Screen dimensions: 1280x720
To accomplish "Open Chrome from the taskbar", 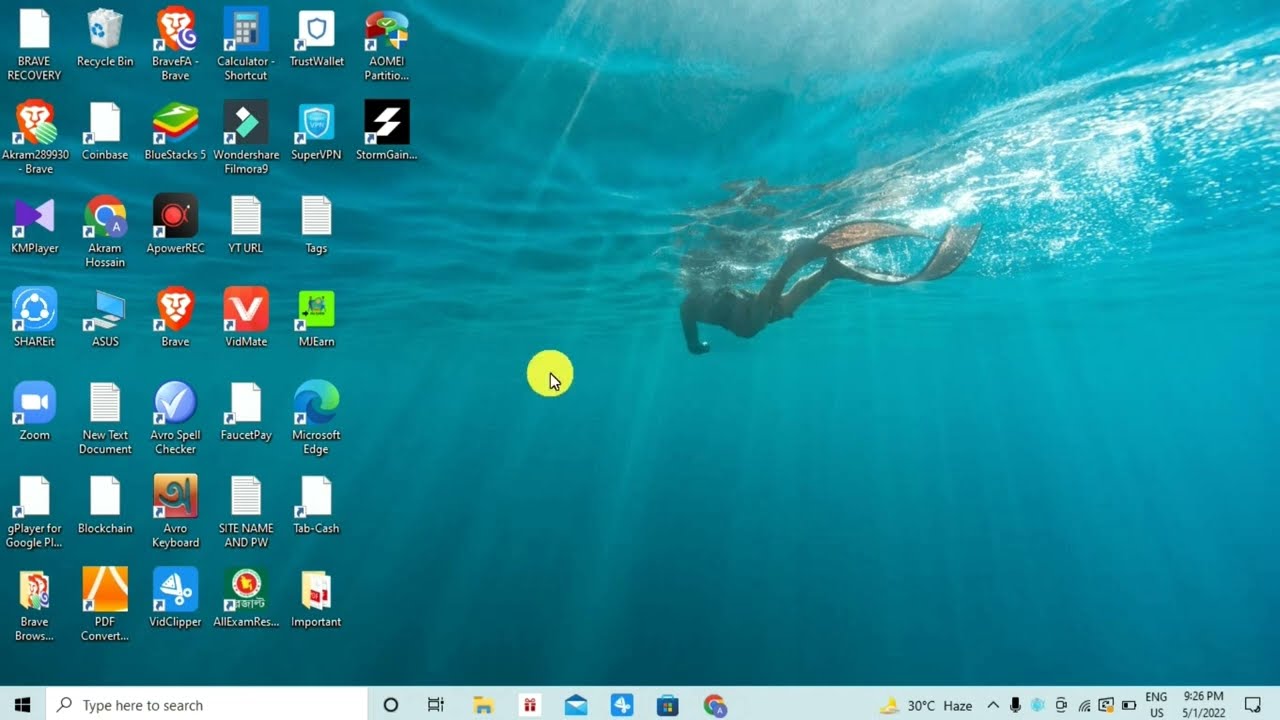I will 714,705.
